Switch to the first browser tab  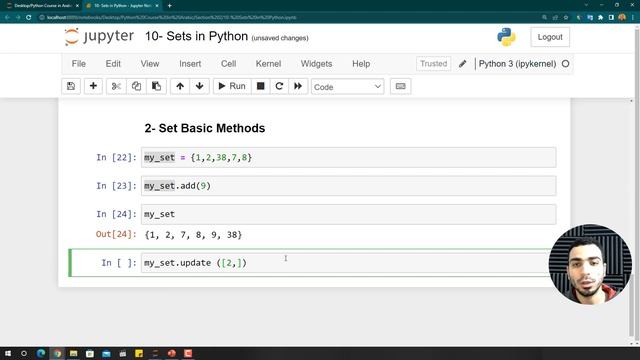[x=41, y=6]
